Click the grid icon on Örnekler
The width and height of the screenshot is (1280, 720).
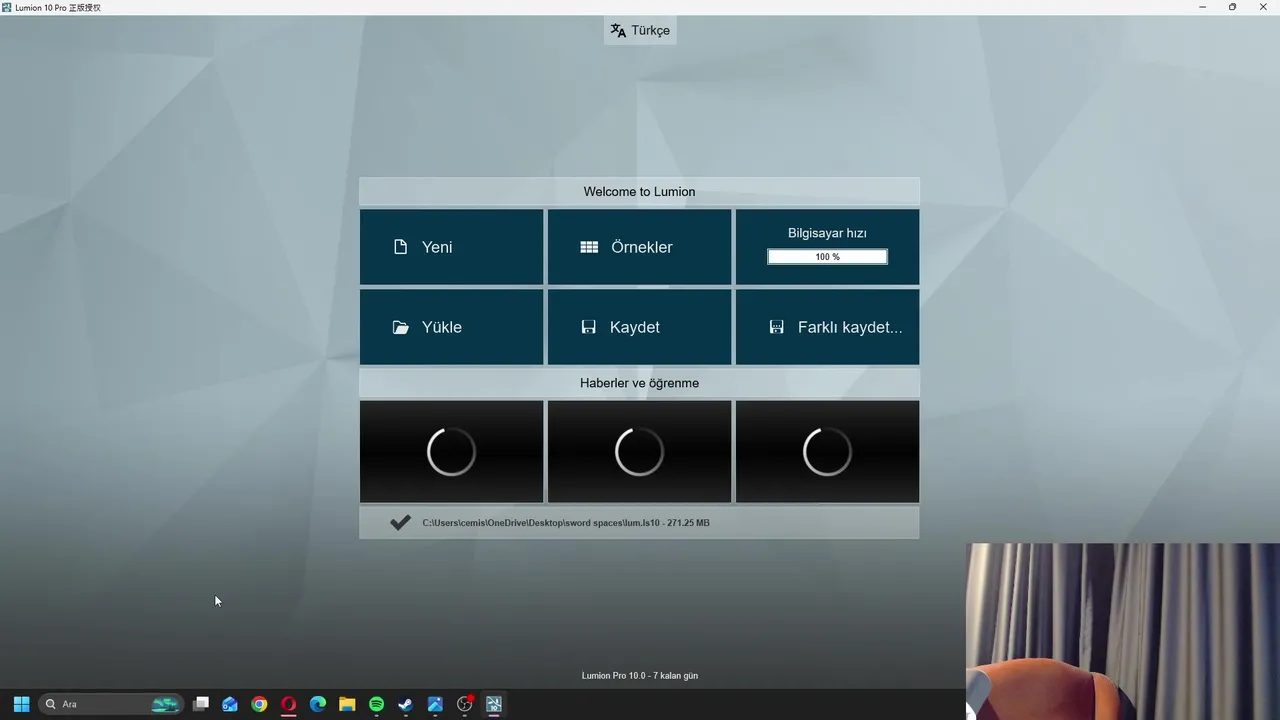589,247
